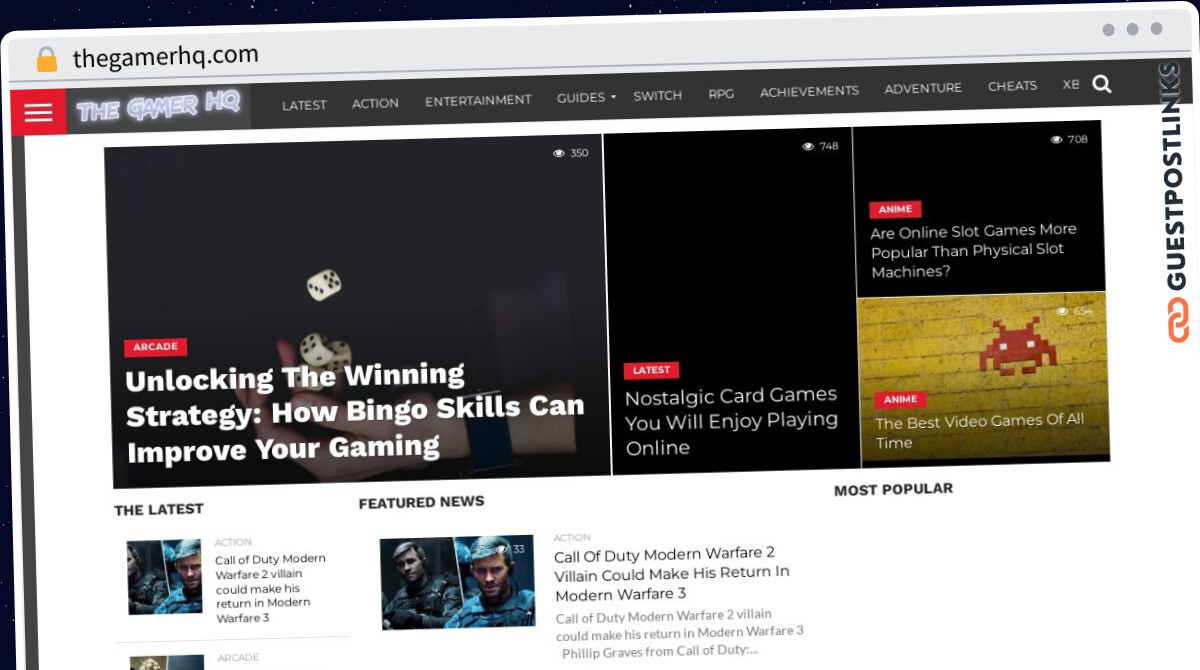
Task: Click the padlock icon beside the URL
Action: [x=47, y=59]
